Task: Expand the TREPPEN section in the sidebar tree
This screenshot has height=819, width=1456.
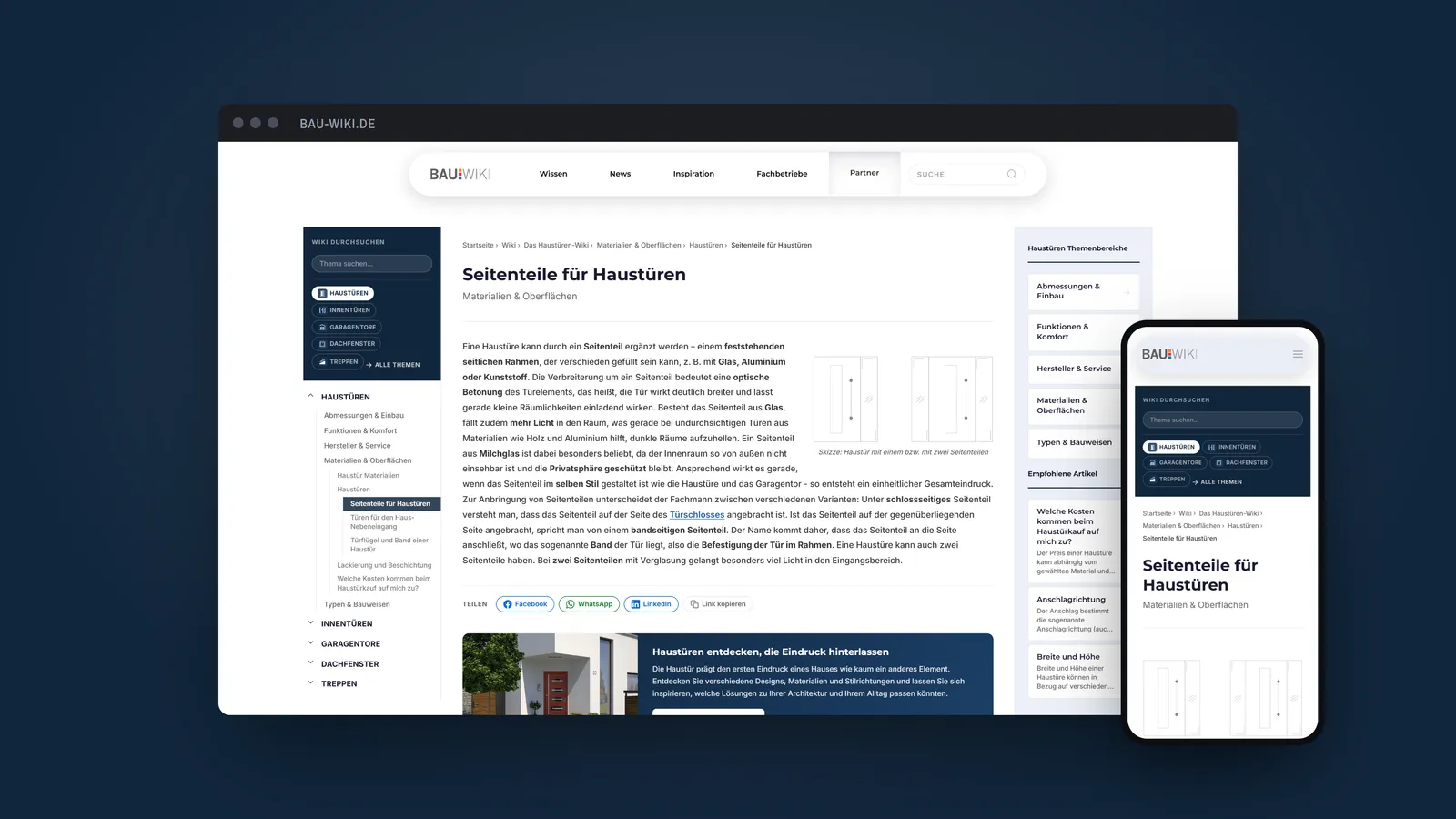Action: [310, 683]
